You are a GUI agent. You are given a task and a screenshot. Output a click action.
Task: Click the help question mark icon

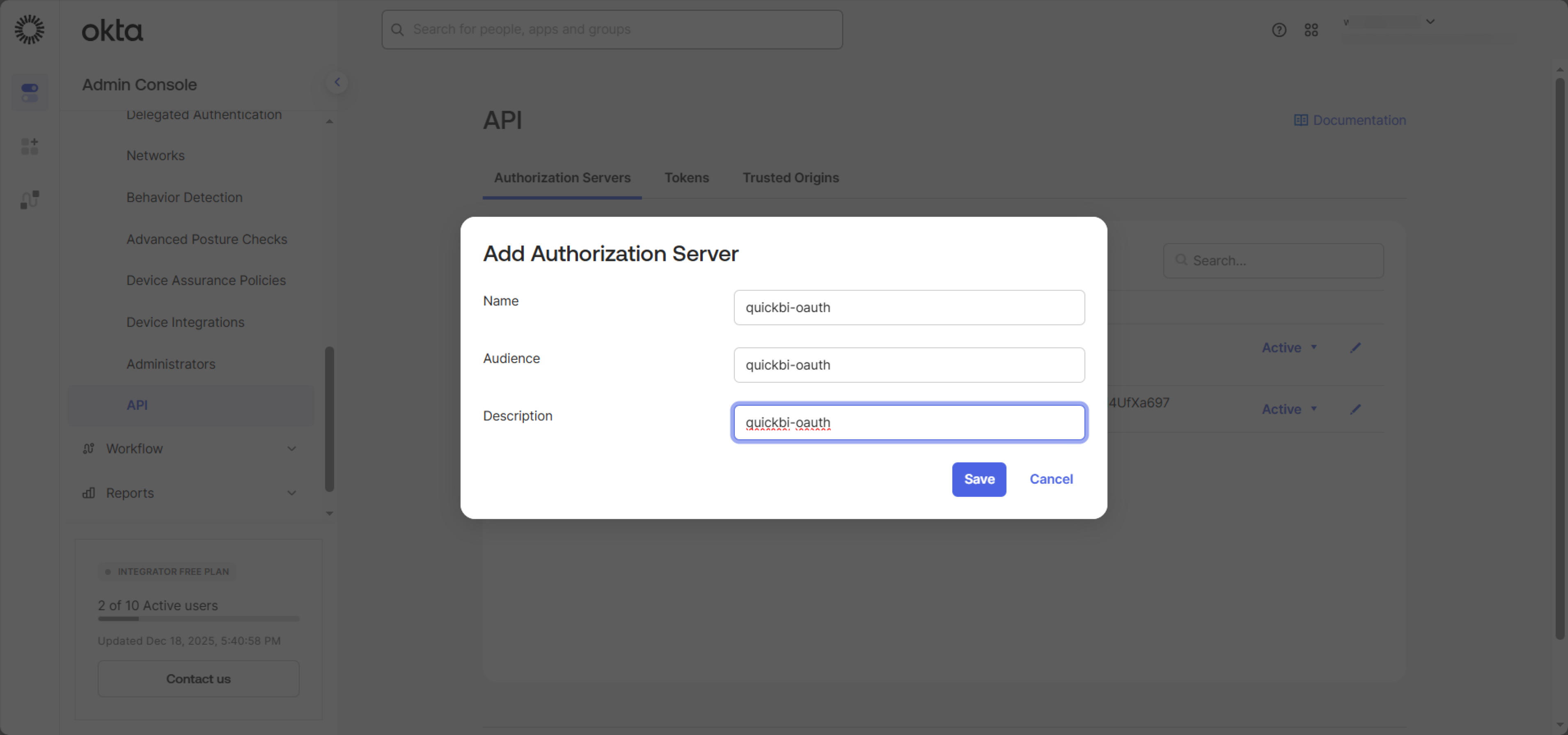(1279, 30)
